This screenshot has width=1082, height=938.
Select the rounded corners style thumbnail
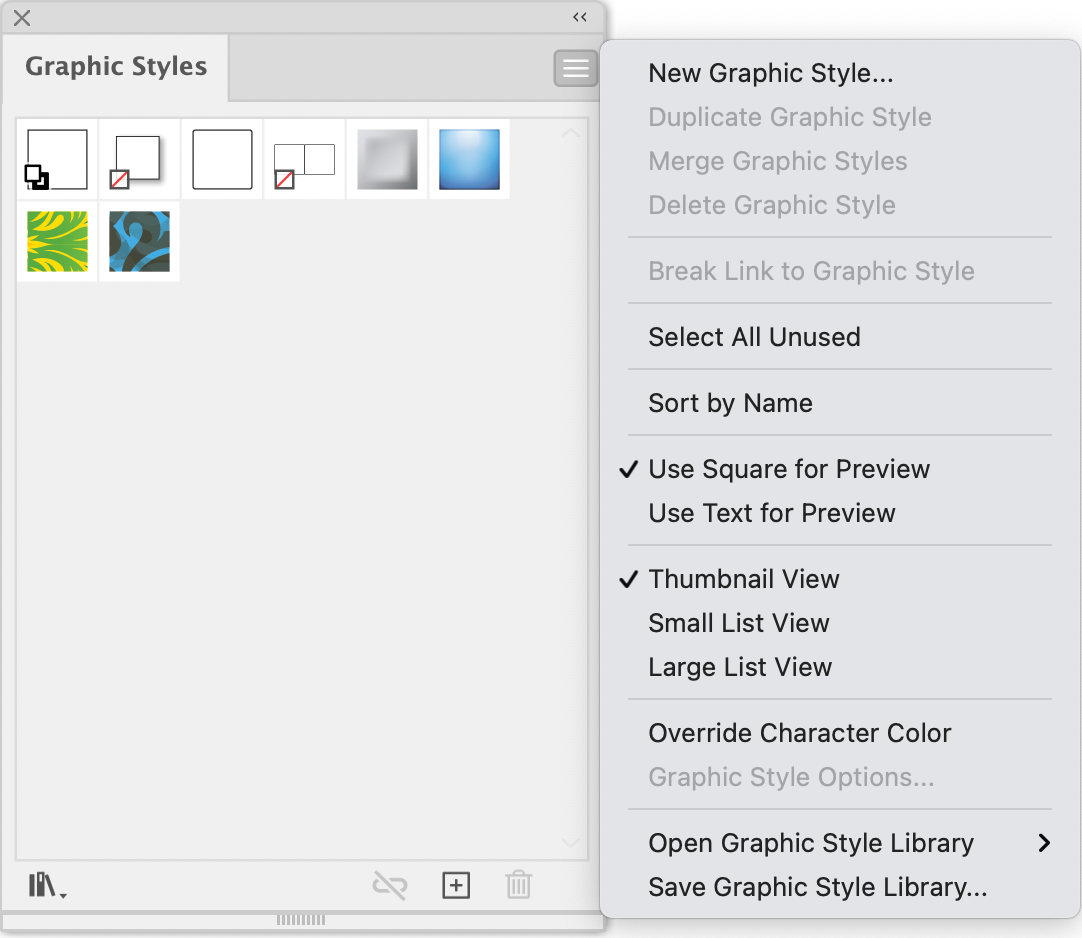tap(222, 159)
